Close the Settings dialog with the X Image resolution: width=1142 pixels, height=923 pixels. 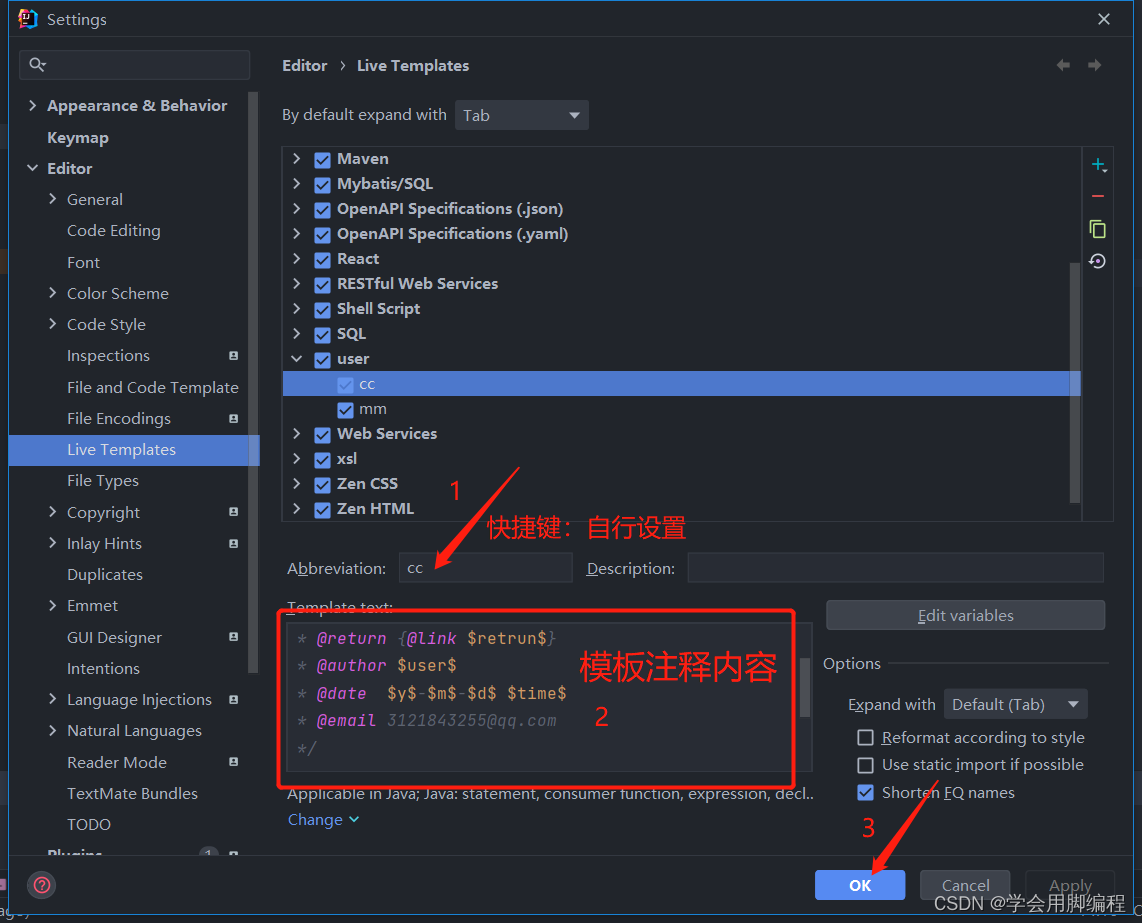coord(1104,19)
